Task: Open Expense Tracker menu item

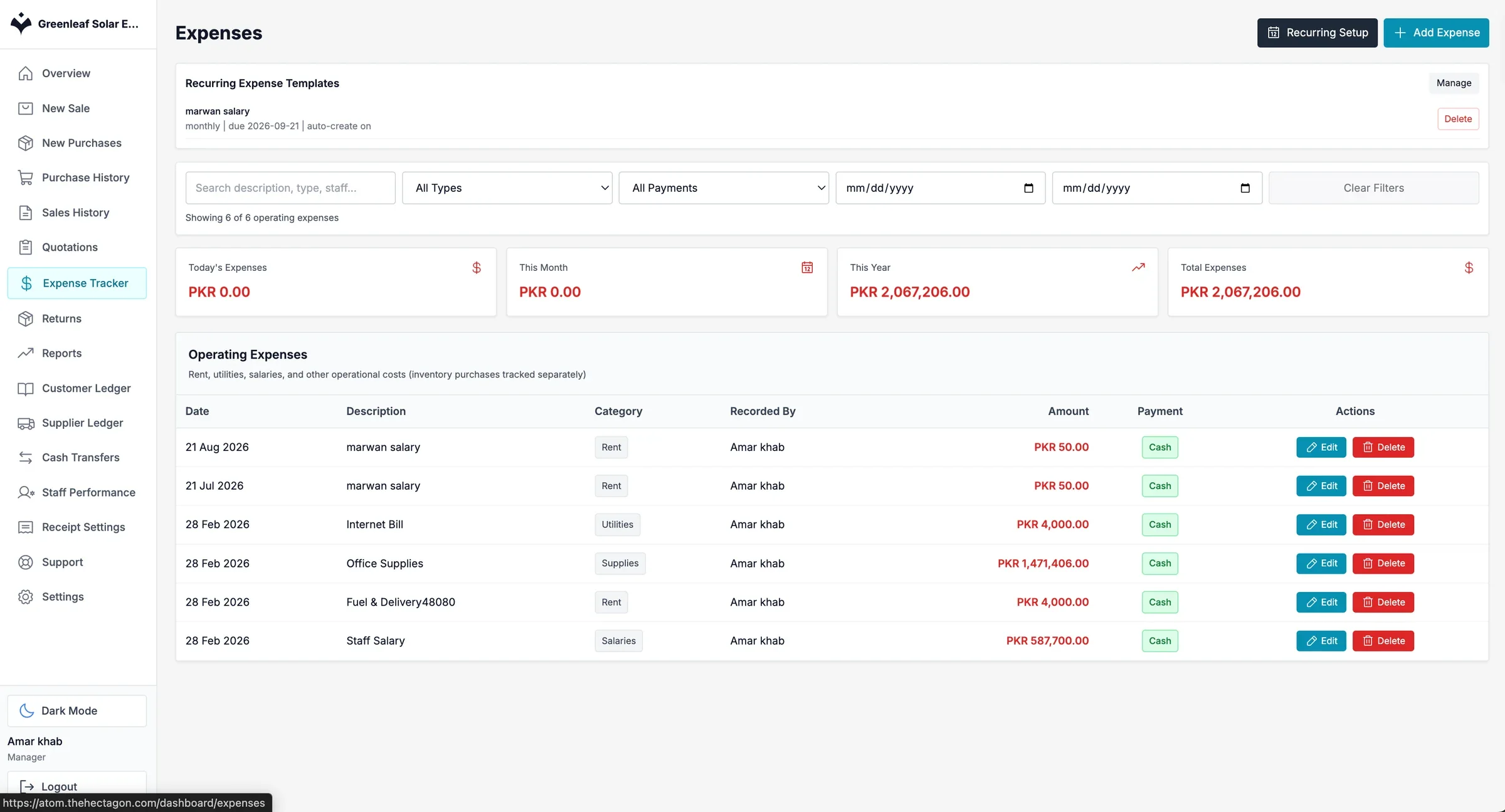Action: coord(77,283)
